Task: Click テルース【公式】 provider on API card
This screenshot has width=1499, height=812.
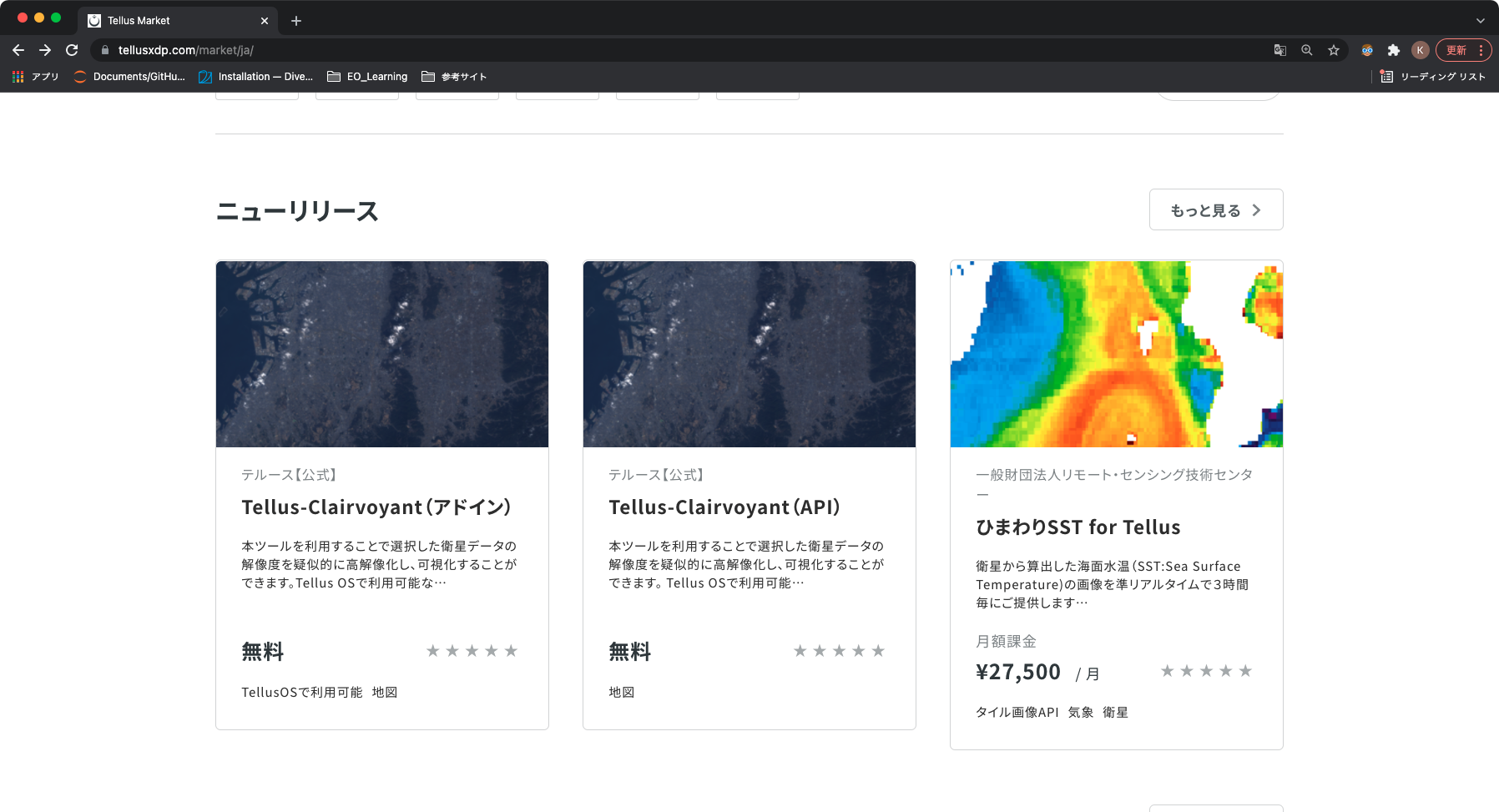Action: (x=656, y=475)
